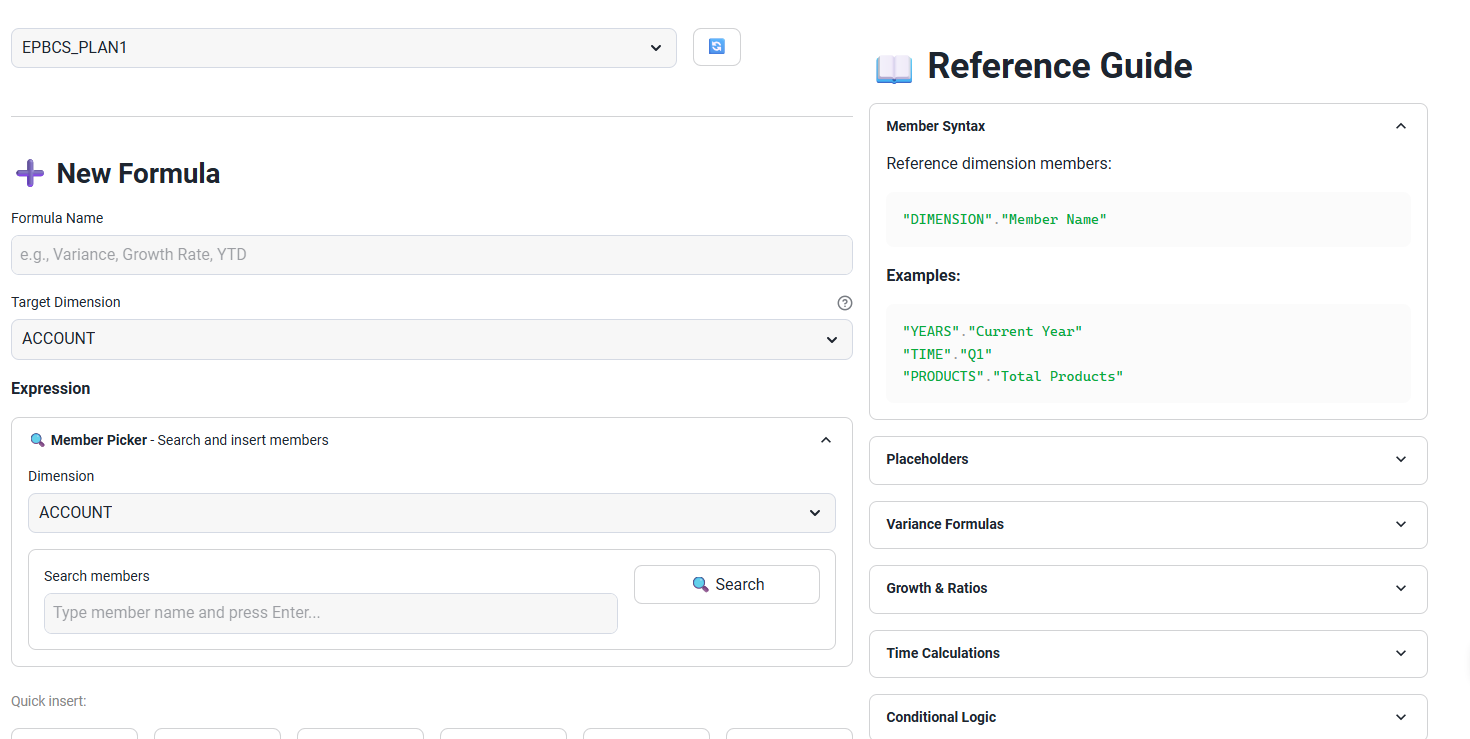Click the purple plus icon by New Formula
1470x739 pixels.
pos(30,173)
